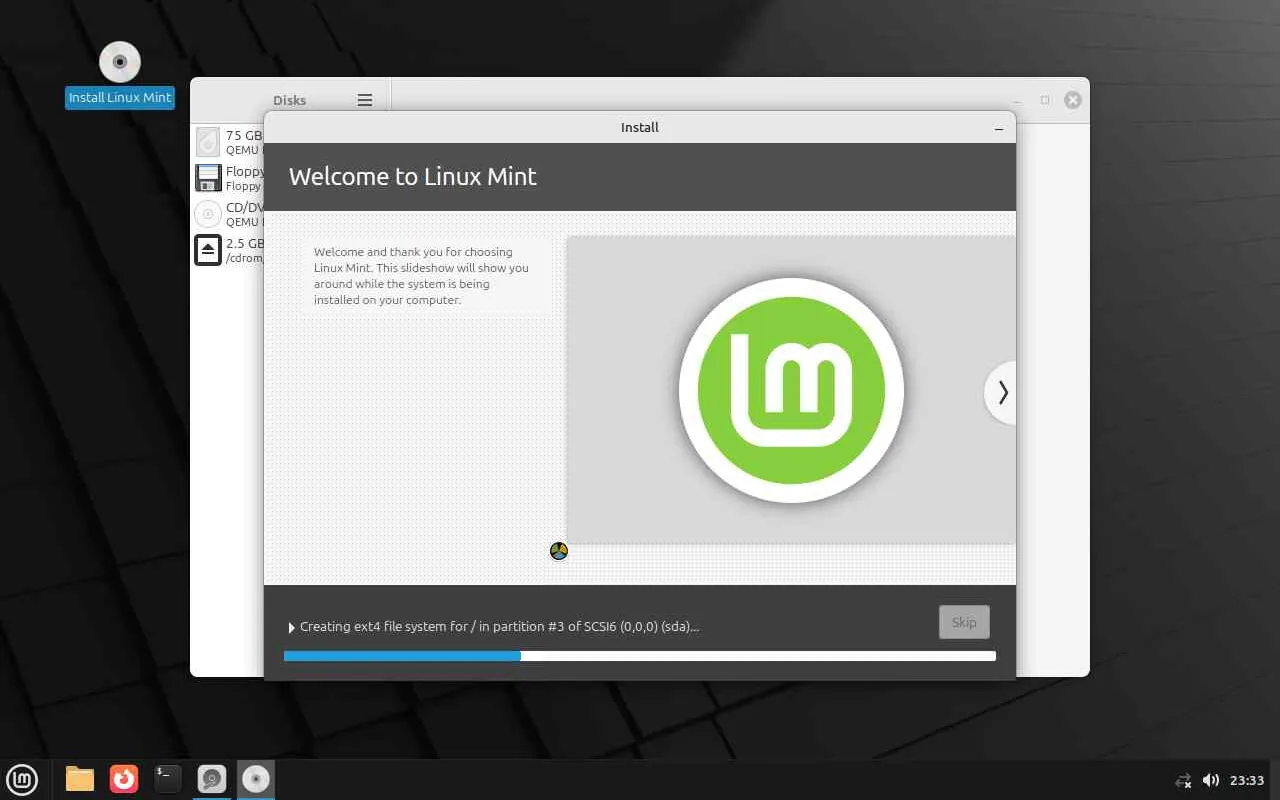
Task: Minimize the Install window
Action: [999, 128]
